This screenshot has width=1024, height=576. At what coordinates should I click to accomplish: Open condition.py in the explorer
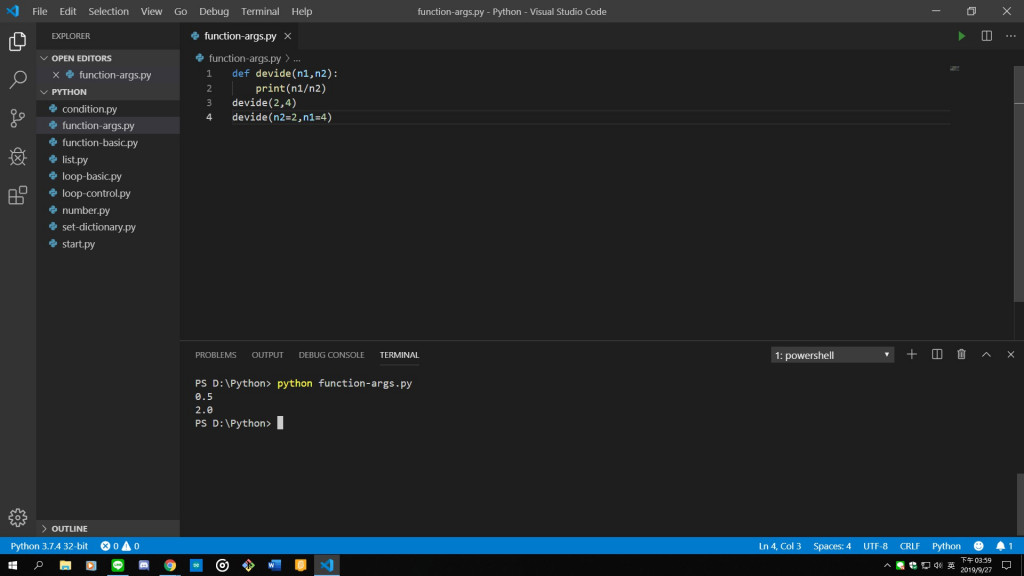point(108,109)
